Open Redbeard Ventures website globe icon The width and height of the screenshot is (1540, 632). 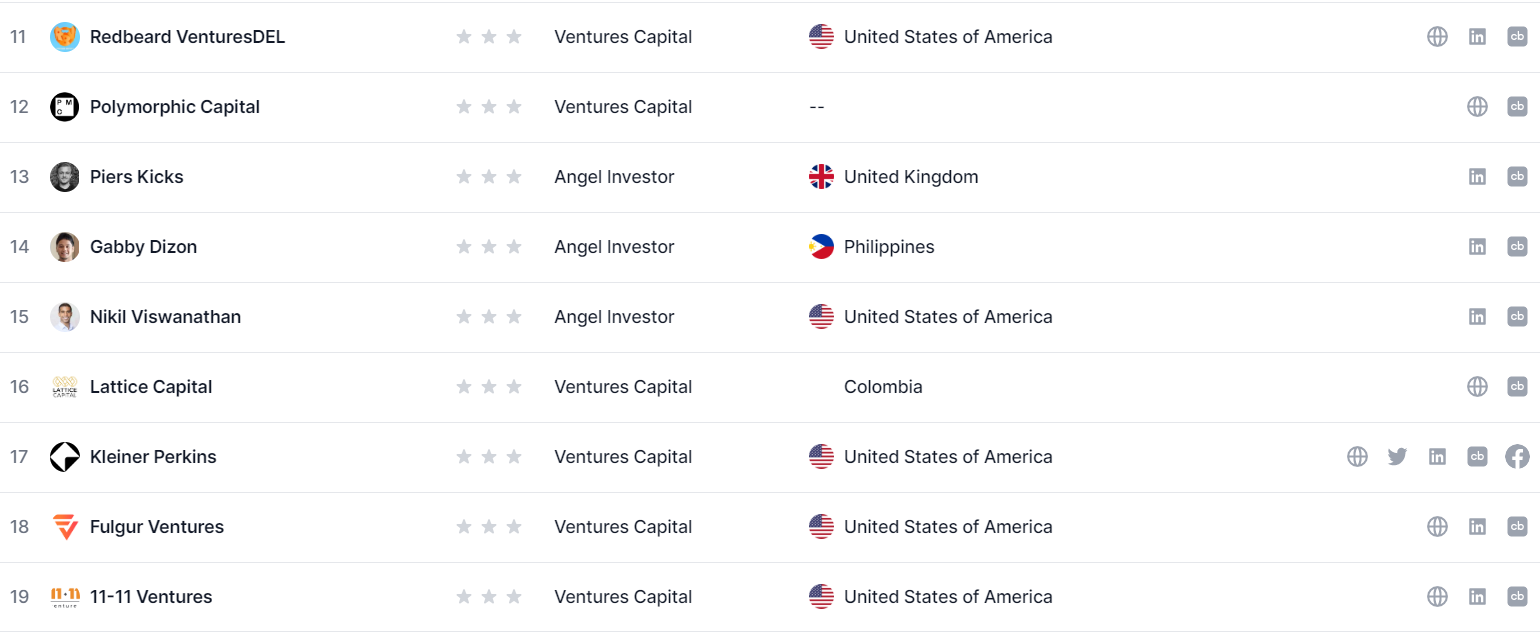[1437, 37]
